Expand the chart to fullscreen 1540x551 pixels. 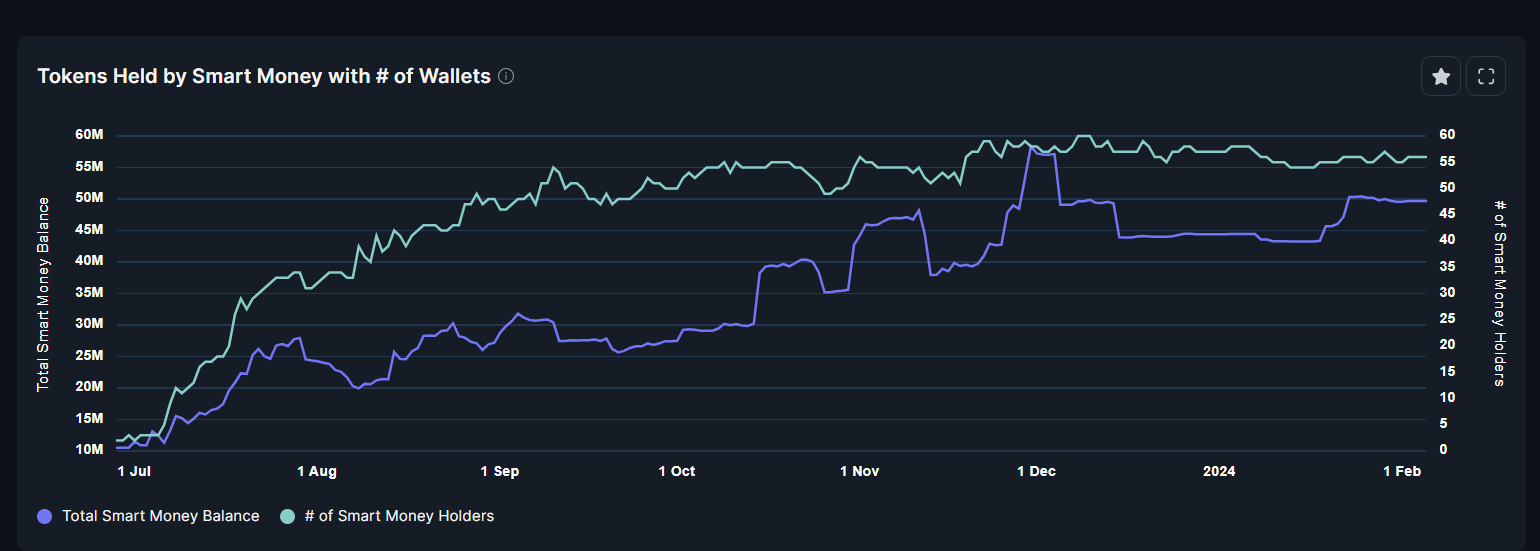pyautogui.click(x=1485, y=77)
